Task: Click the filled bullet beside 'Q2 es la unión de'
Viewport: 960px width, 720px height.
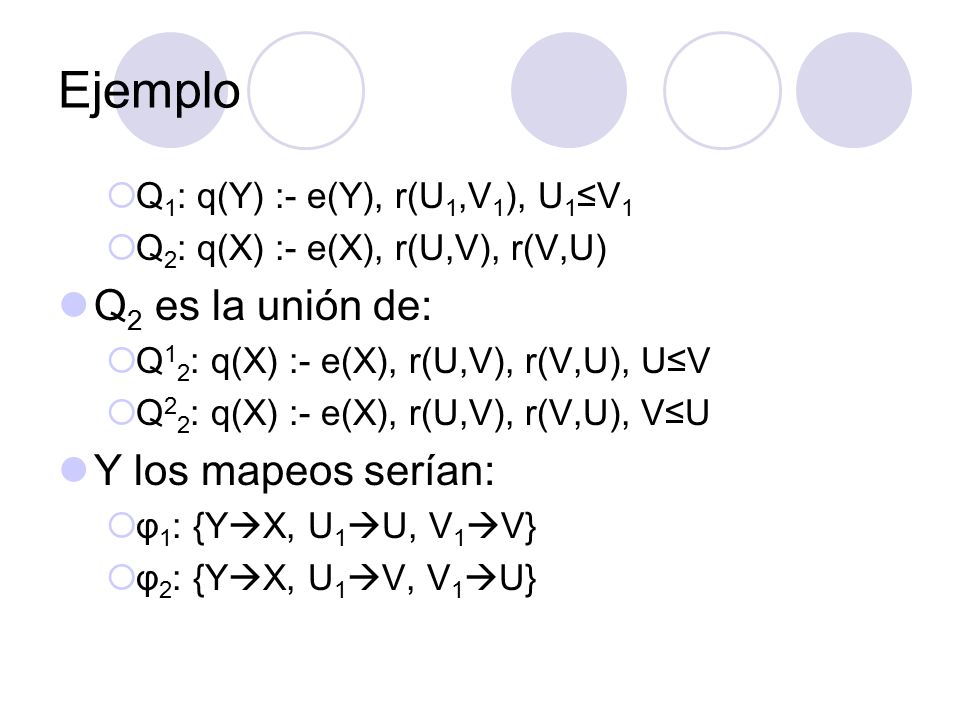Action: [74, 304]
